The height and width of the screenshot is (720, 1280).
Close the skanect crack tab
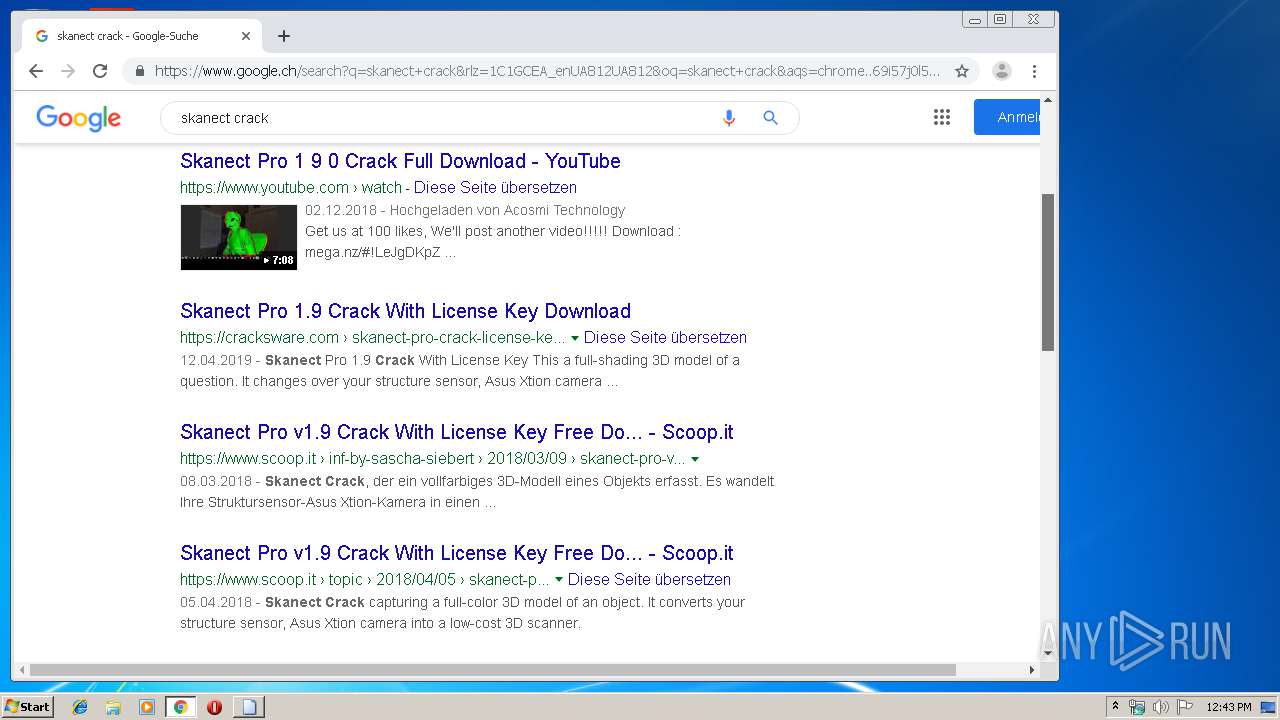click(x=246, y=36)
